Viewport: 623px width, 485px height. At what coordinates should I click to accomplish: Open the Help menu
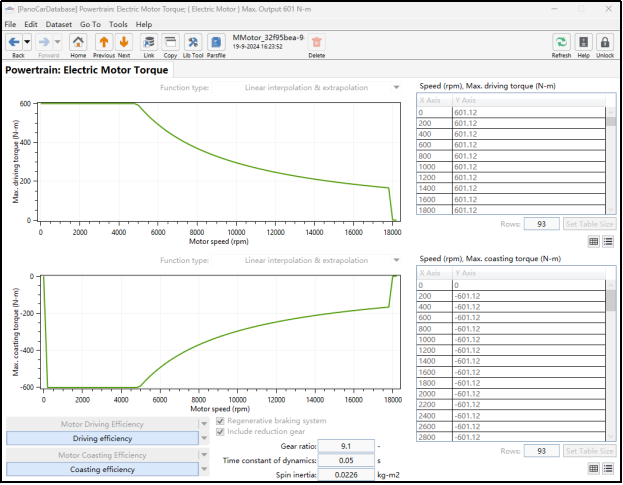tap(144, 25)
